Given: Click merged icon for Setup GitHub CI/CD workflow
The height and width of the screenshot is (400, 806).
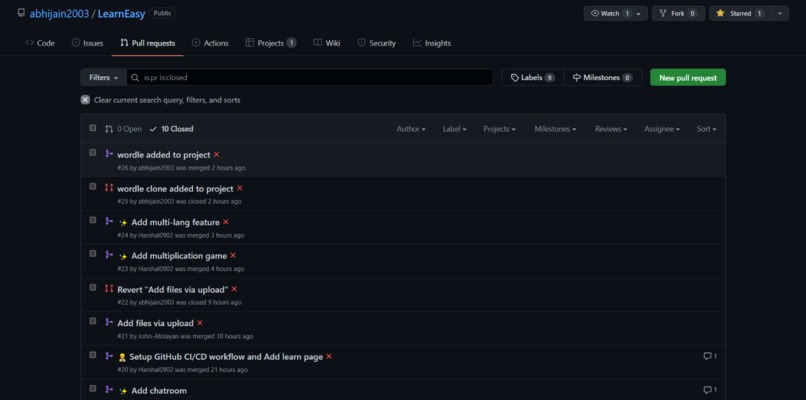Looking at the screenshot, I should pyautogui.click(x=108, y=355).
